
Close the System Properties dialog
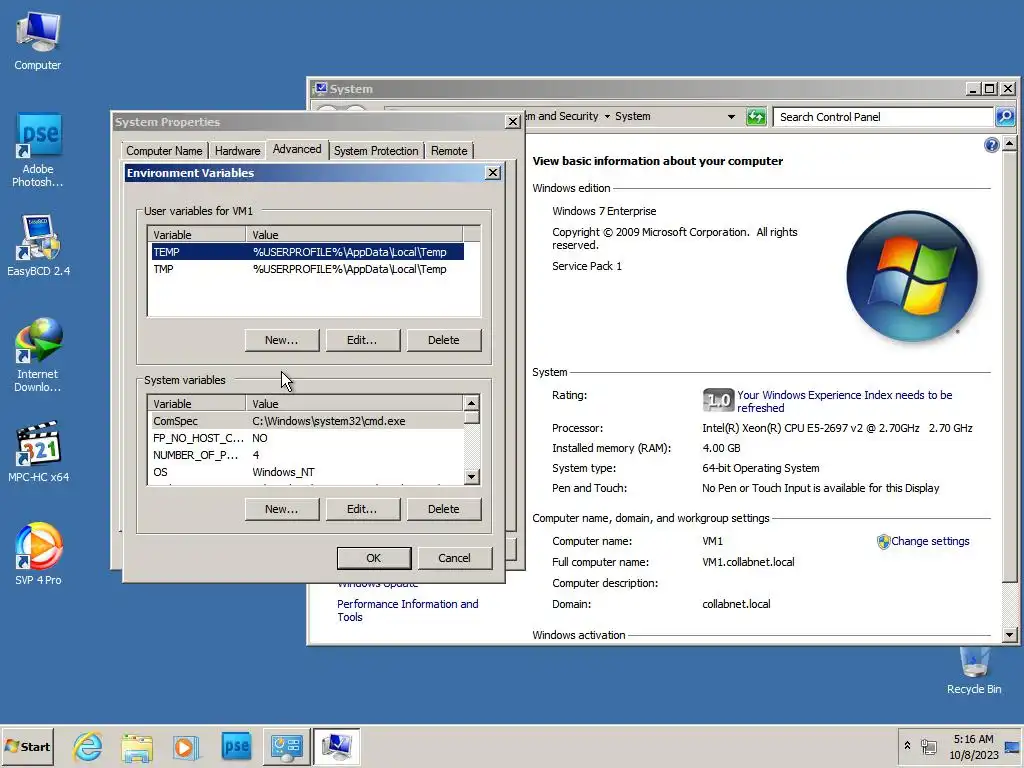point(513,121)
